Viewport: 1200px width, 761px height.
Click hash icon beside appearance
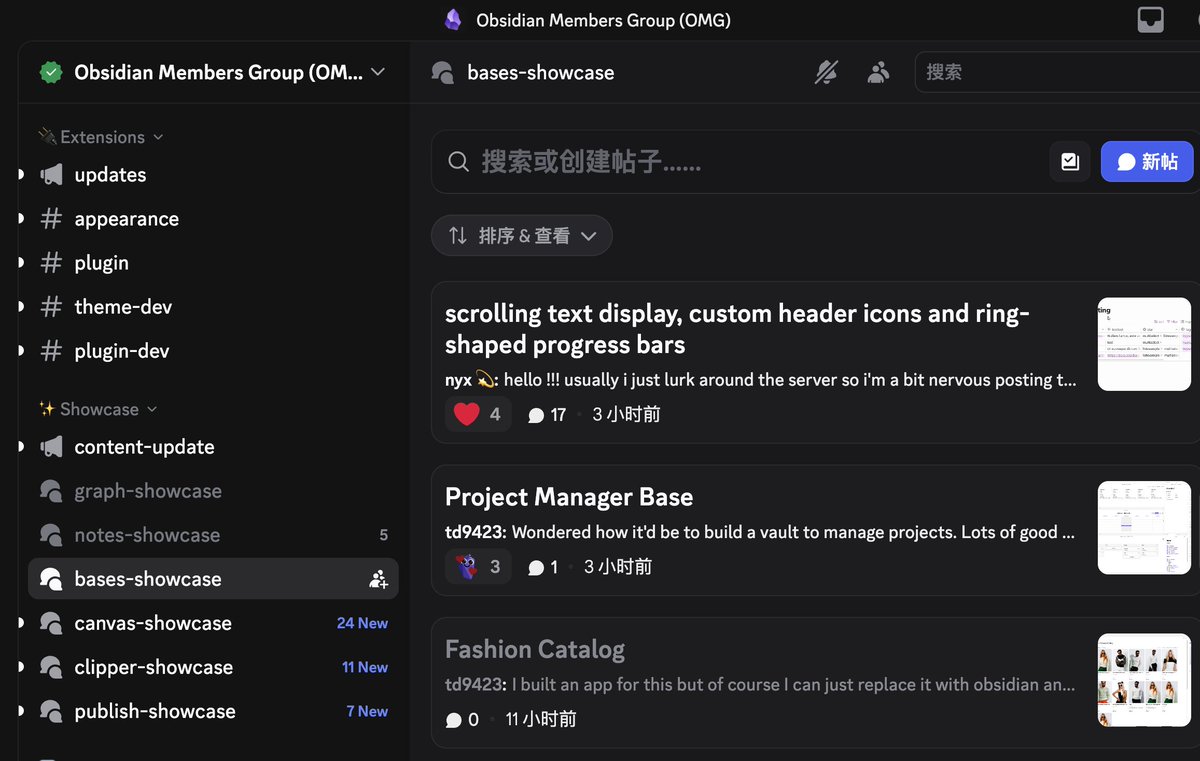point(51,219)
